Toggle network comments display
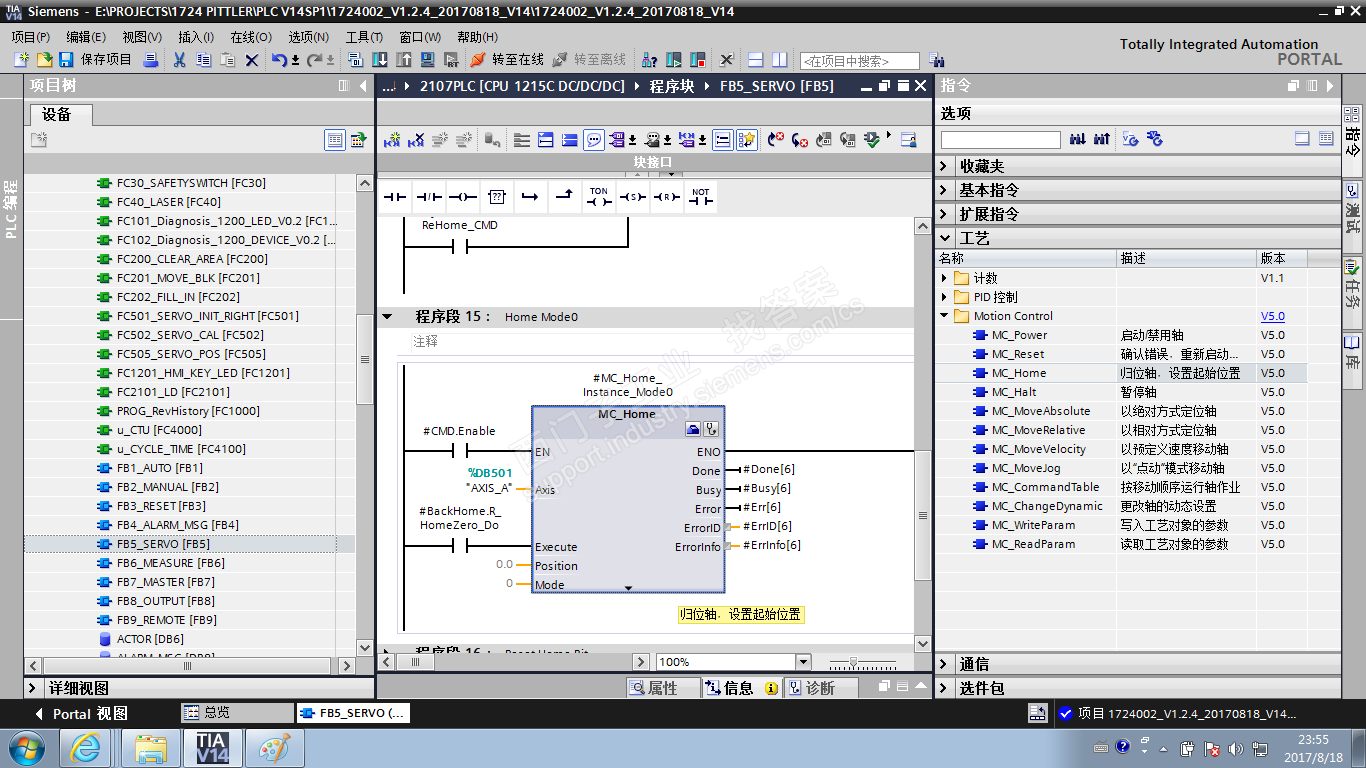The height and width of the screenshot is (768, 1366). [x=722, y=140]
